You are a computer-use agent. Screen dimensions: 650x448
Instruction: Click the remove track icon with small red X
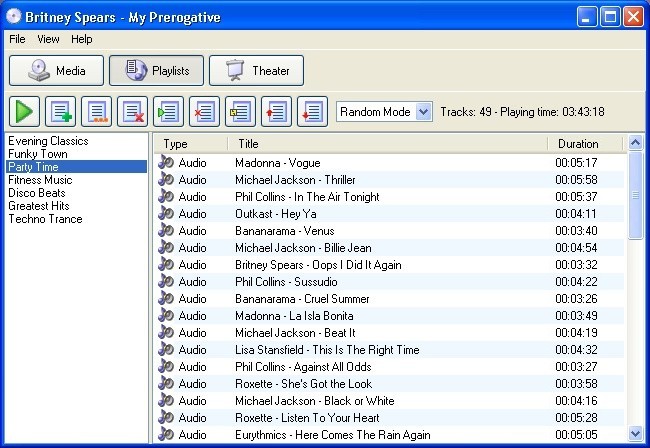click(205, 111)
